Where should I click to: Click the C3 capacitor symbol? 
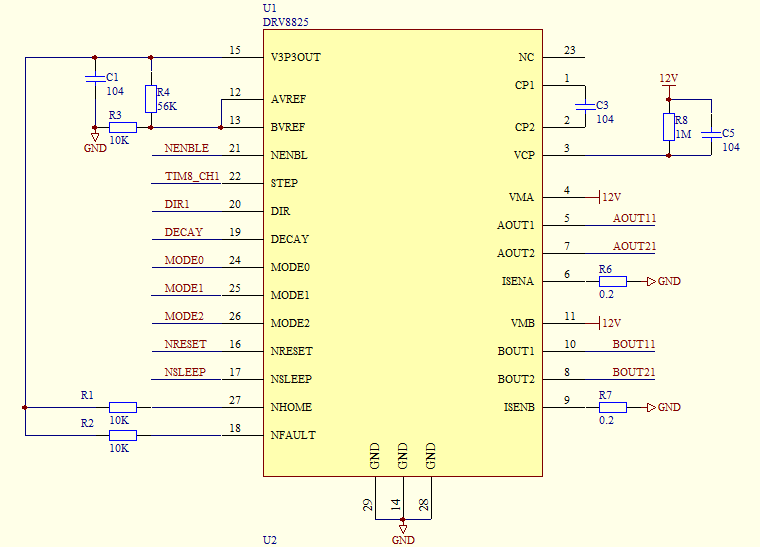pos(585,107)
